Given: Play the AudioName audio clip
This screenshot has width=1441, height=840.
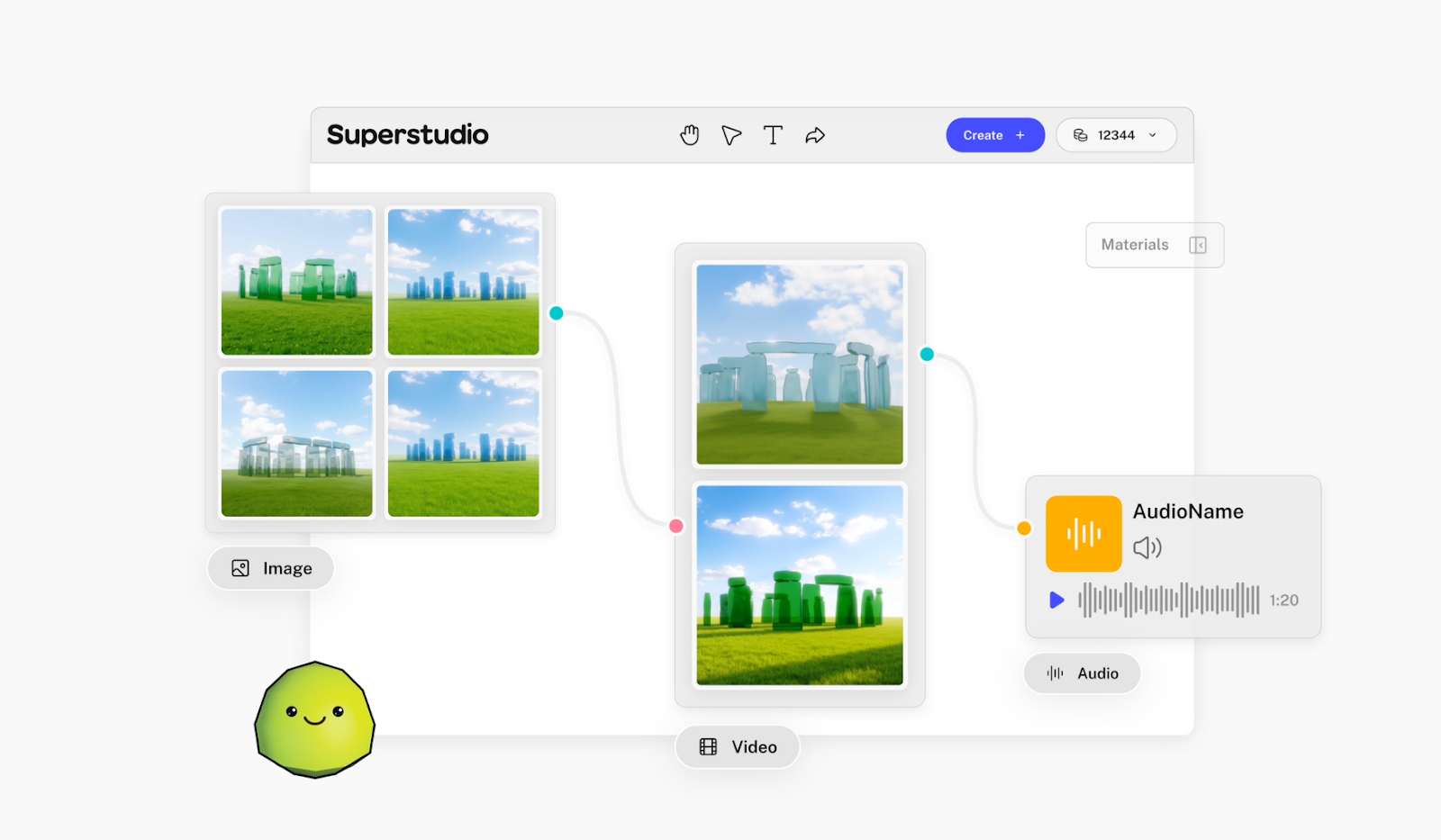Looking at the screenshot, I should [x=1056, y=600].
